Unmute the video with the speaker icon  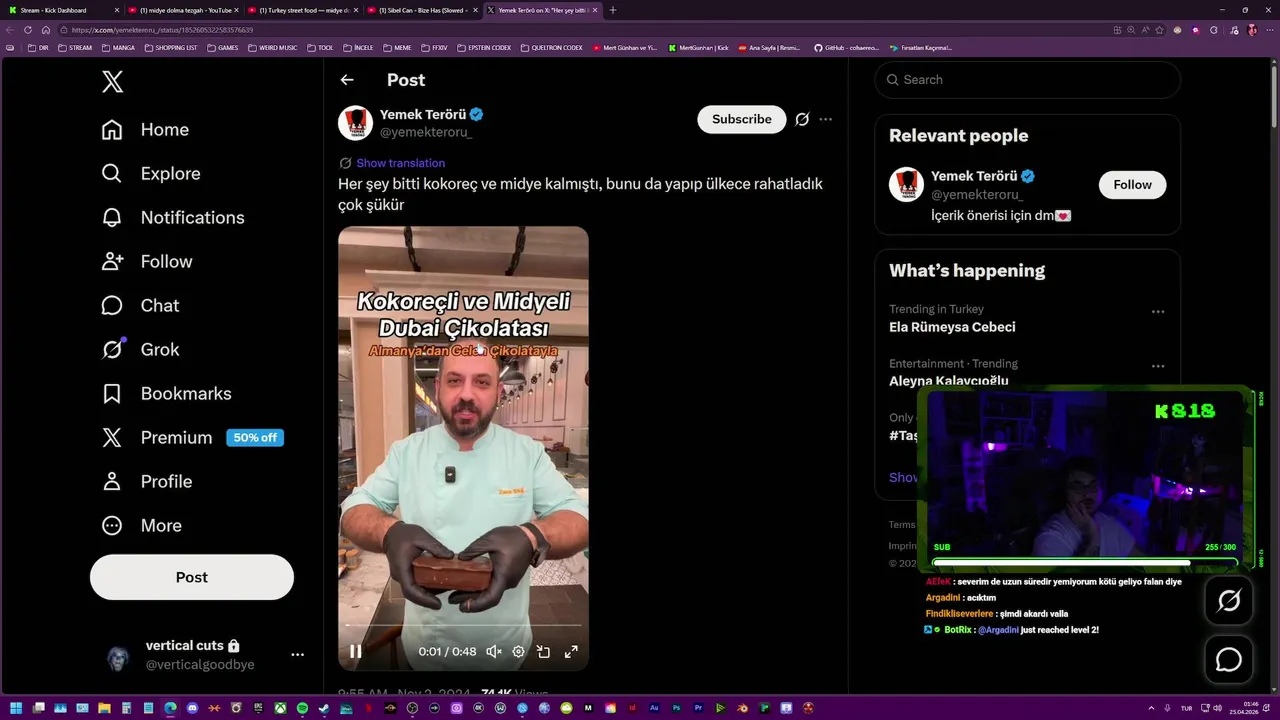[x=493, y=651]
